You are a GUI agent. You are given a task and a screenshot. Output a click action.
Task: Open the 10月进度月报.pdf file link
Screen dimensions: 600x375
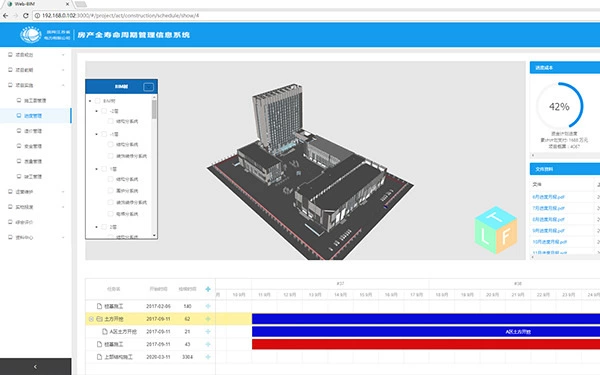[x=549, y=242]
